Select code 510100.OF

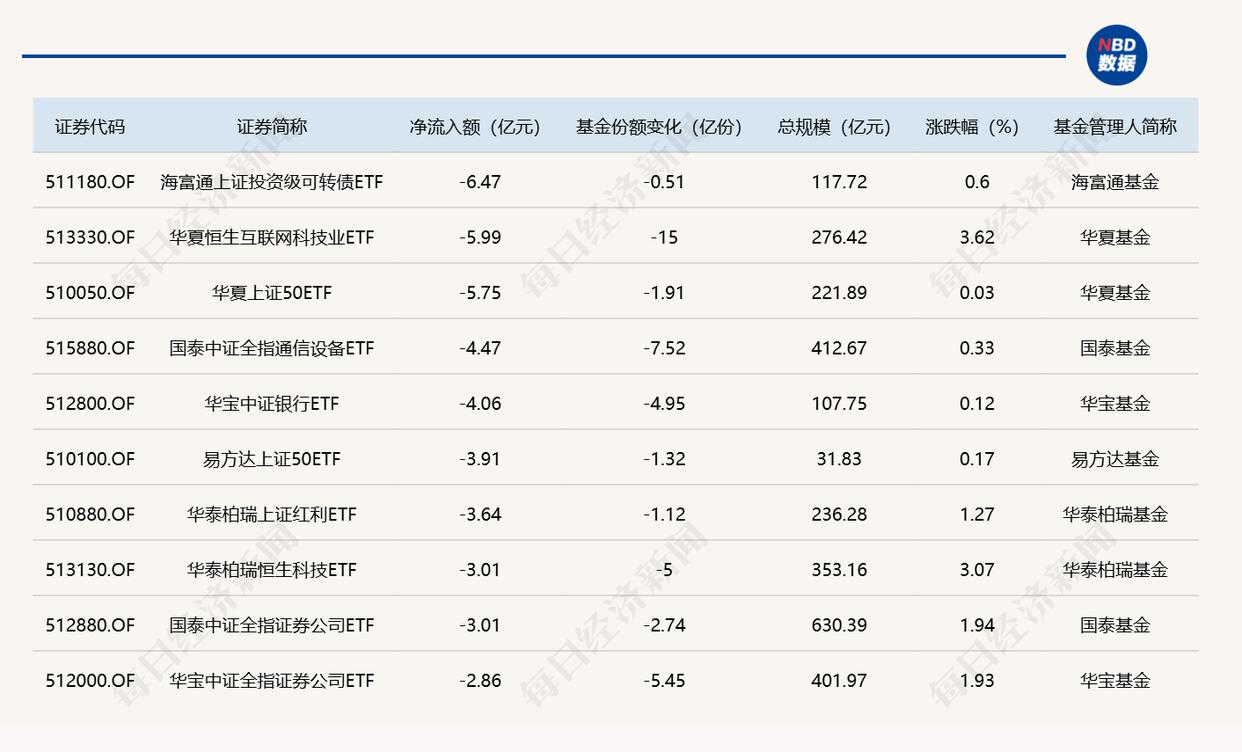pyautogui.click(x=90, y=459)
